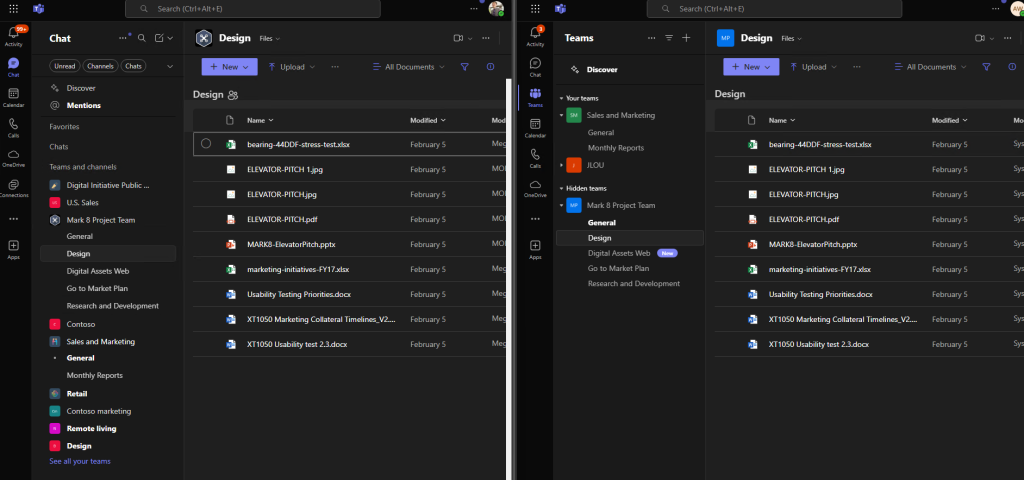Toggle Channels filter chip
The image size is (1024, 480).
pos(101,66)
